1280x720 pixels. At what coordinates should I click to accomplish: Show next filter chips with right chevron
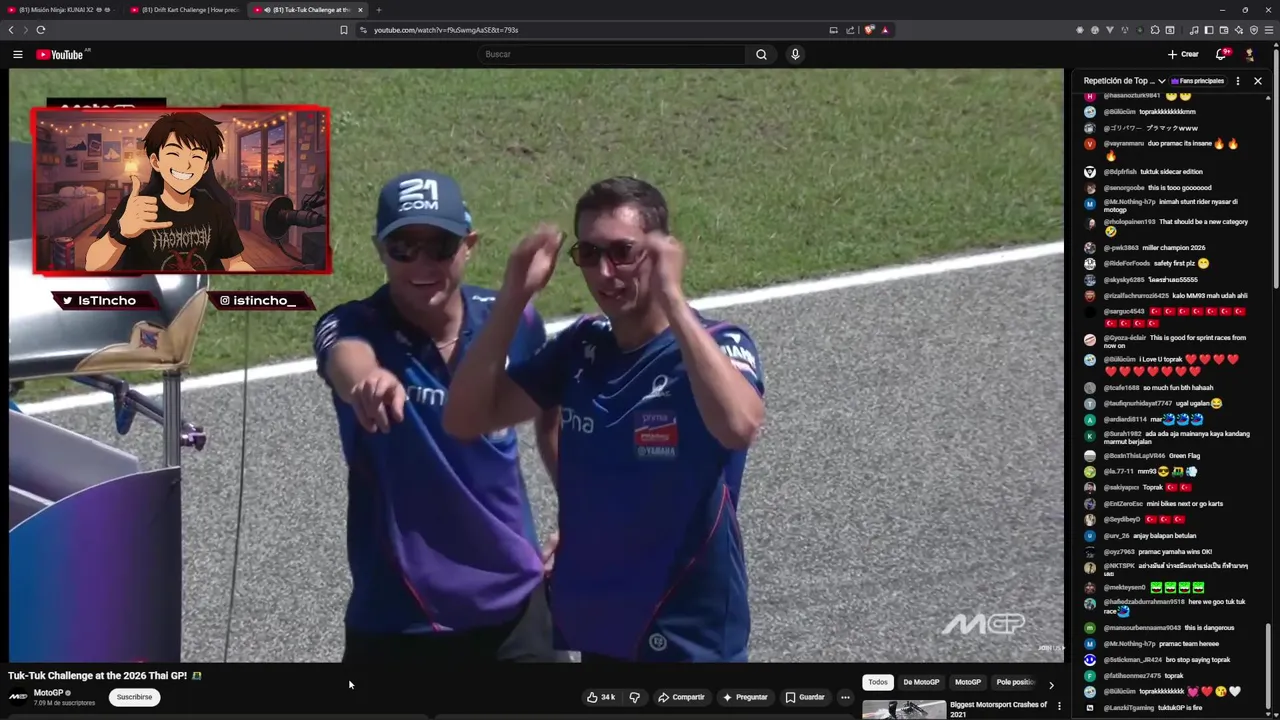(1051, 685)
